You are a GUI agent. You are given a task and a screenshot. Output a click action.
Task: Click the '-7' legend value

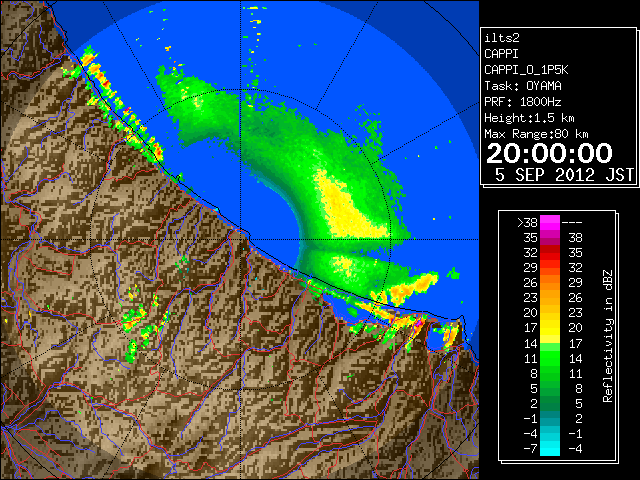click(x=530, y=448)
